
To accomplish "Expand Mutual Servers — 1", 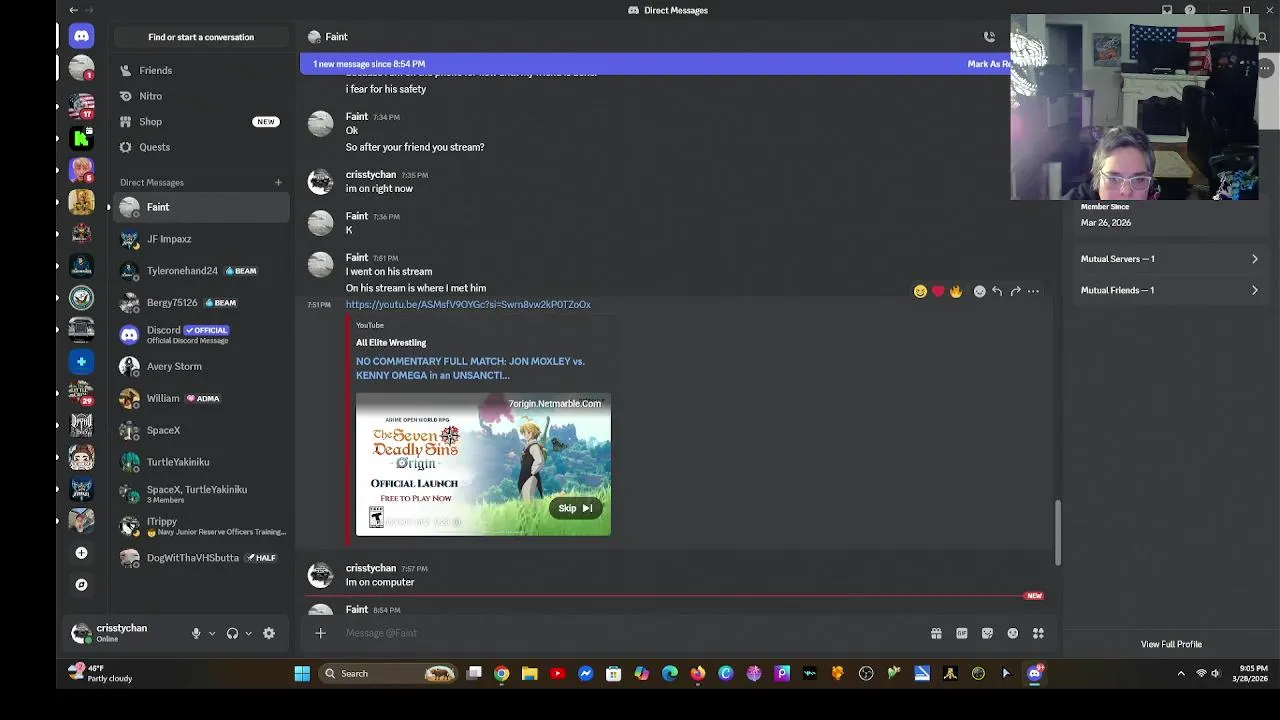I will coord(1169,259).
